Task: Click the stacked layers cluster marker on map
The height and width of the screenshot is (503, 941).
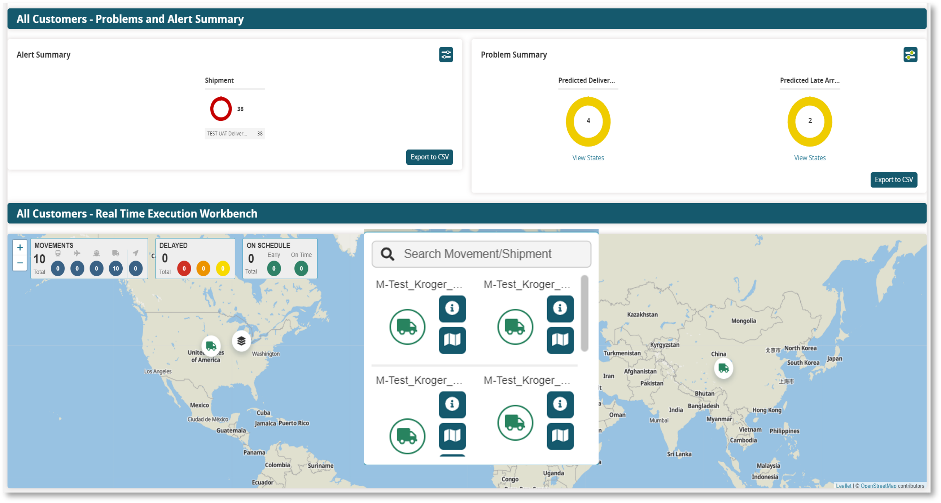Action: coord(241,341)
